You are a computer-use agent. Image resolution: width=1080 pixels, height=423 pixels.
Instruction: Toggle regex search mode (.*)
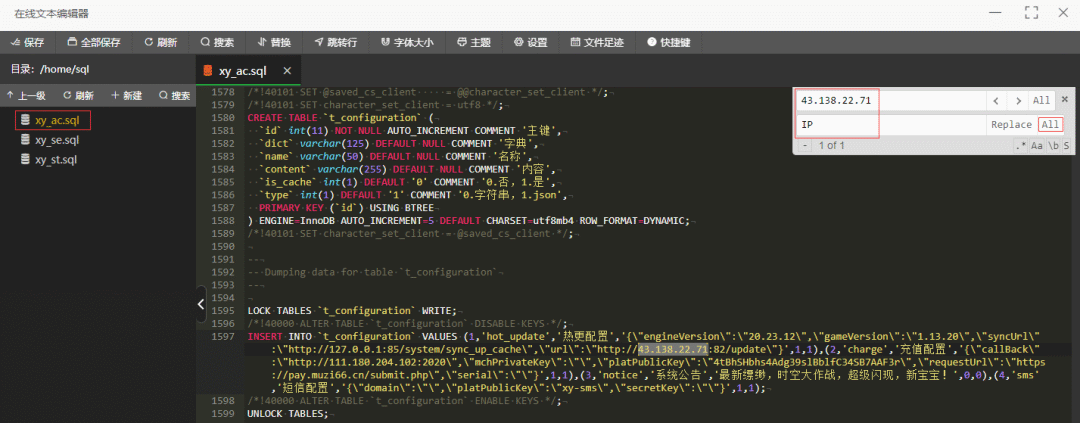pos(1020,146)
